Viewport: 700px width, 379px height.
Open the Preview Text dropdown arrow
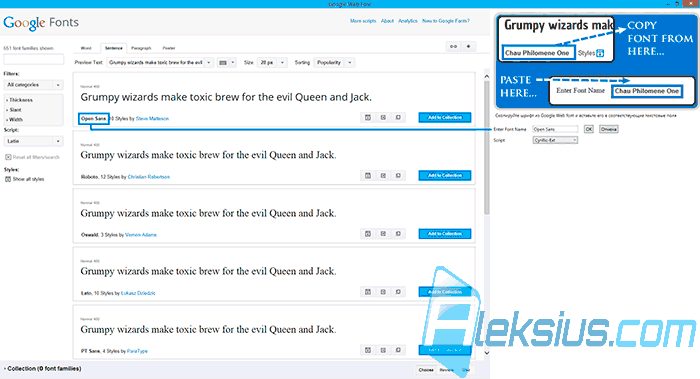pyautogui.click(x=208, y=62)
